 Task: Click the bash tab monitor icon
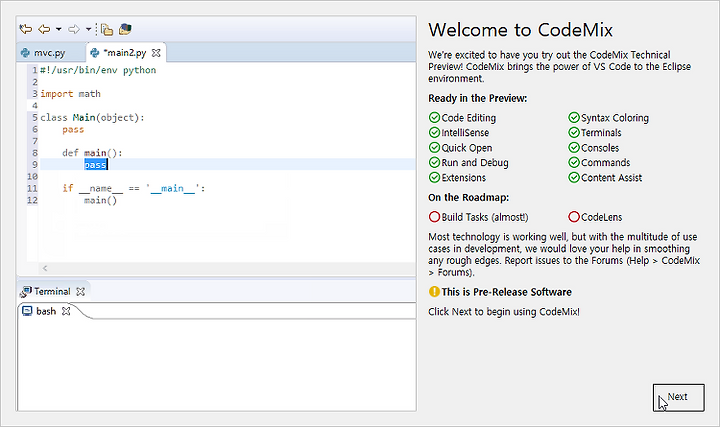(x=27, y=311)
